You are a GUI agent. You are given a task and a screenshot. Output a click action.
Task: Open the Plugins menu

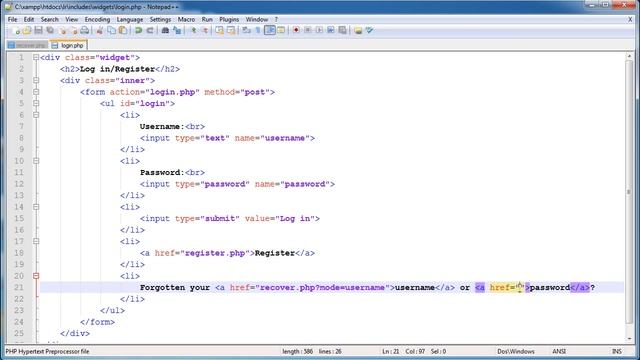229,19
